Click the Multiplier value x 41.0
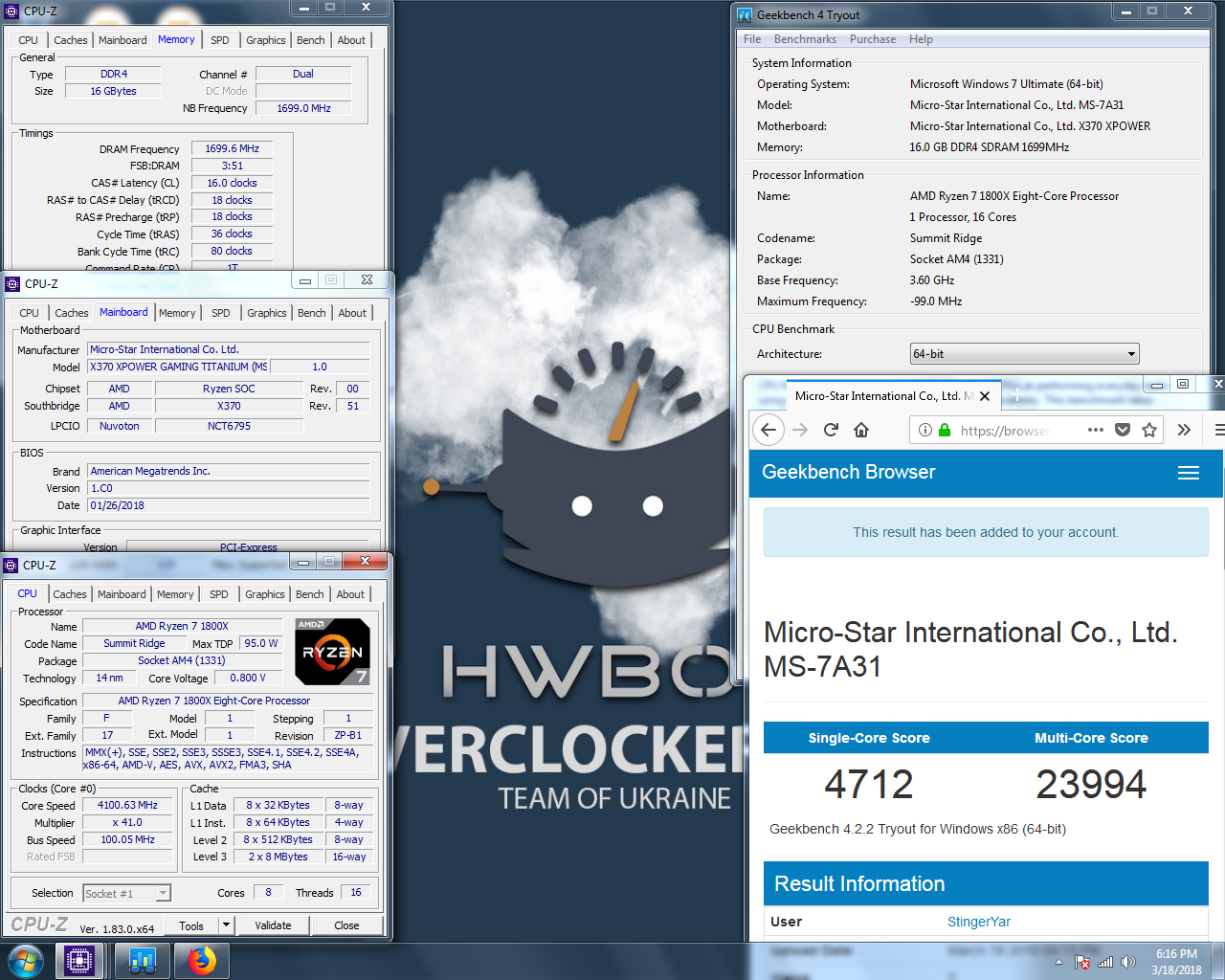 pyautogui.click(x=127, y=823)
